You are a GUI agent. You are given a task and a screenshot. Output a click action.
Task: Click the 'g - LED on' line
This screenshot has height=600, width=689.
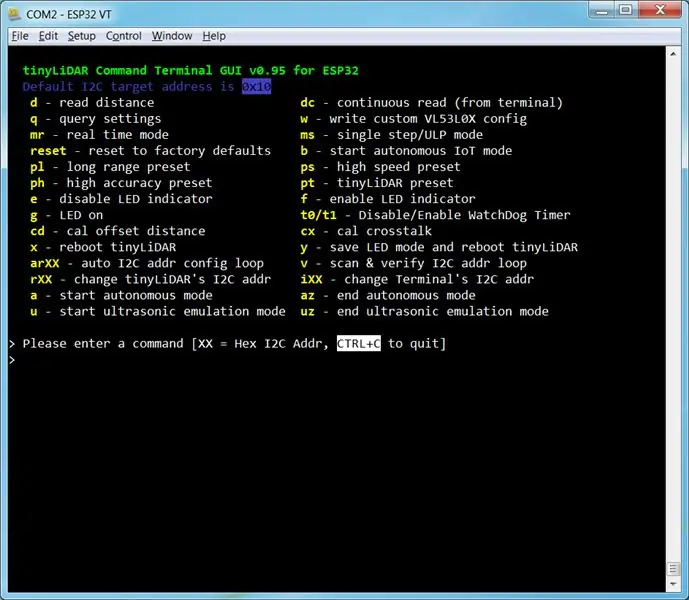point(66,215)
